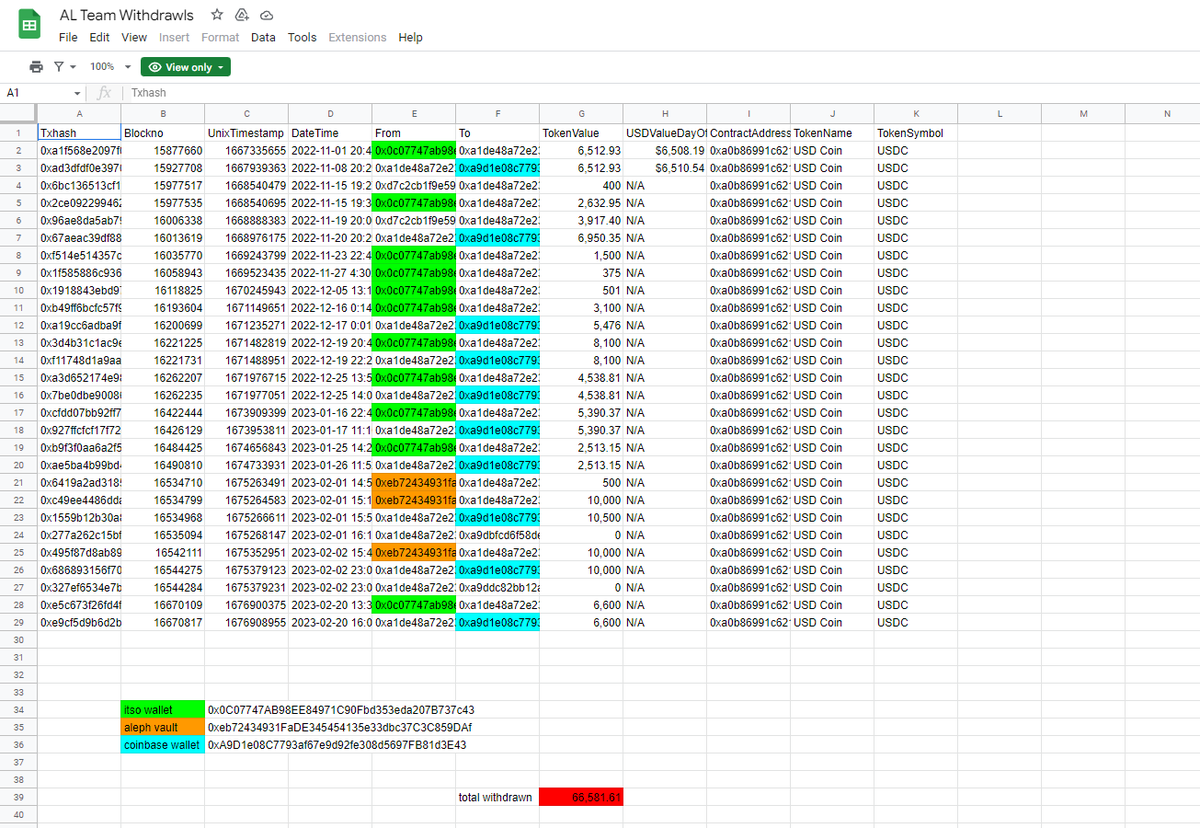The height and width of the screenshot is (828, 1200).
Task: Click the block number 16542111 cell
Action: click(163, 552)
